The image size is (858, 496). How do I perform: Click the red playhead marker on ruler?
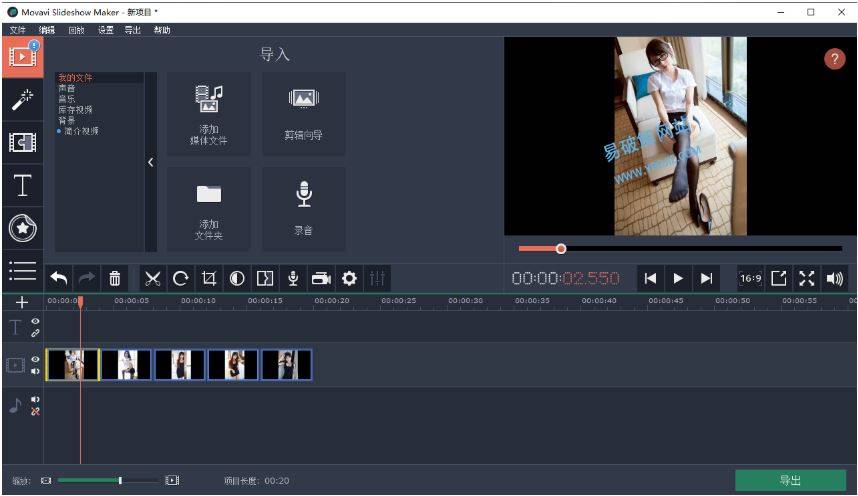(x=80, y=302)
